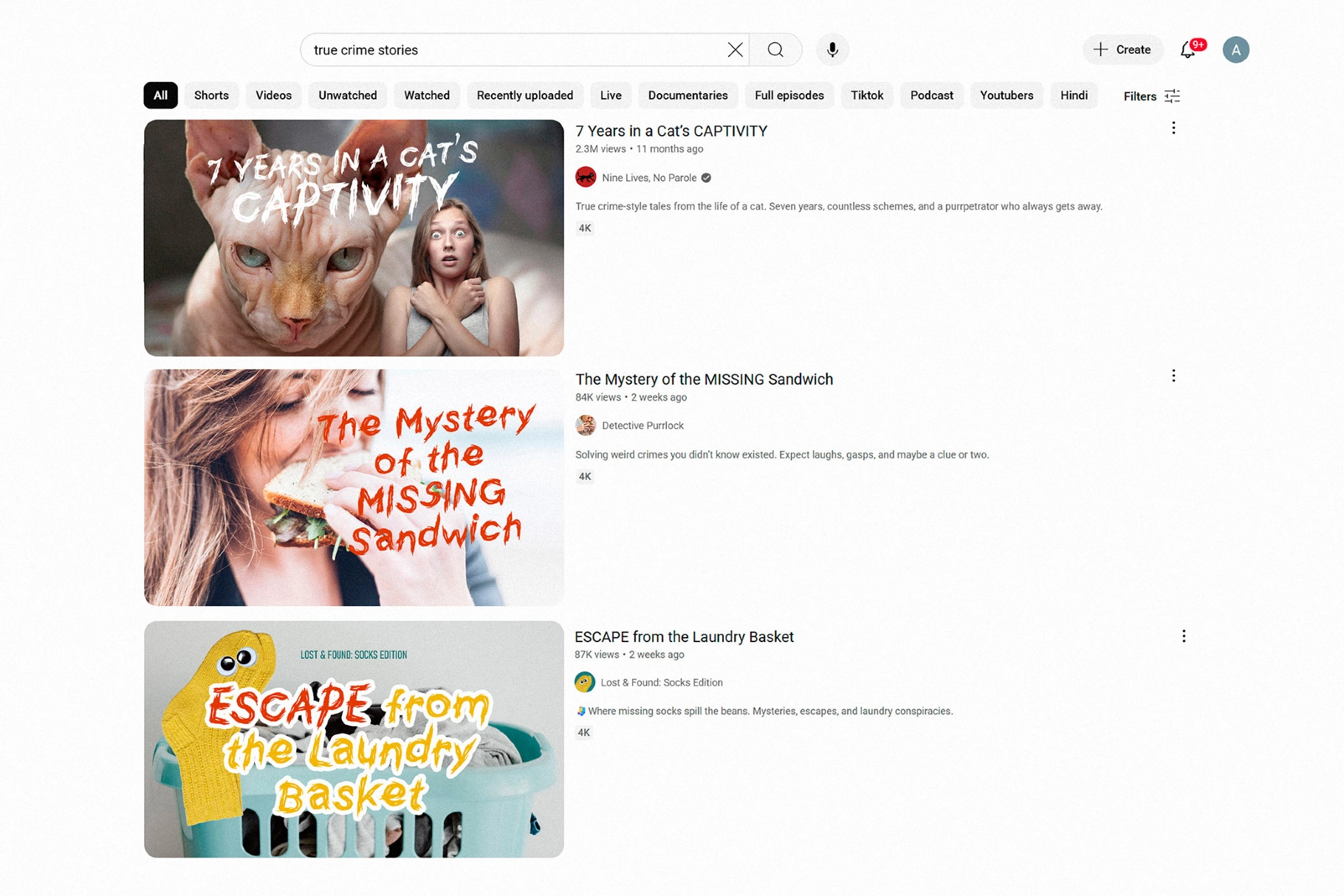
Task: Open the notifications bell
Action: pyautogui.click(x=1187, y=50)
